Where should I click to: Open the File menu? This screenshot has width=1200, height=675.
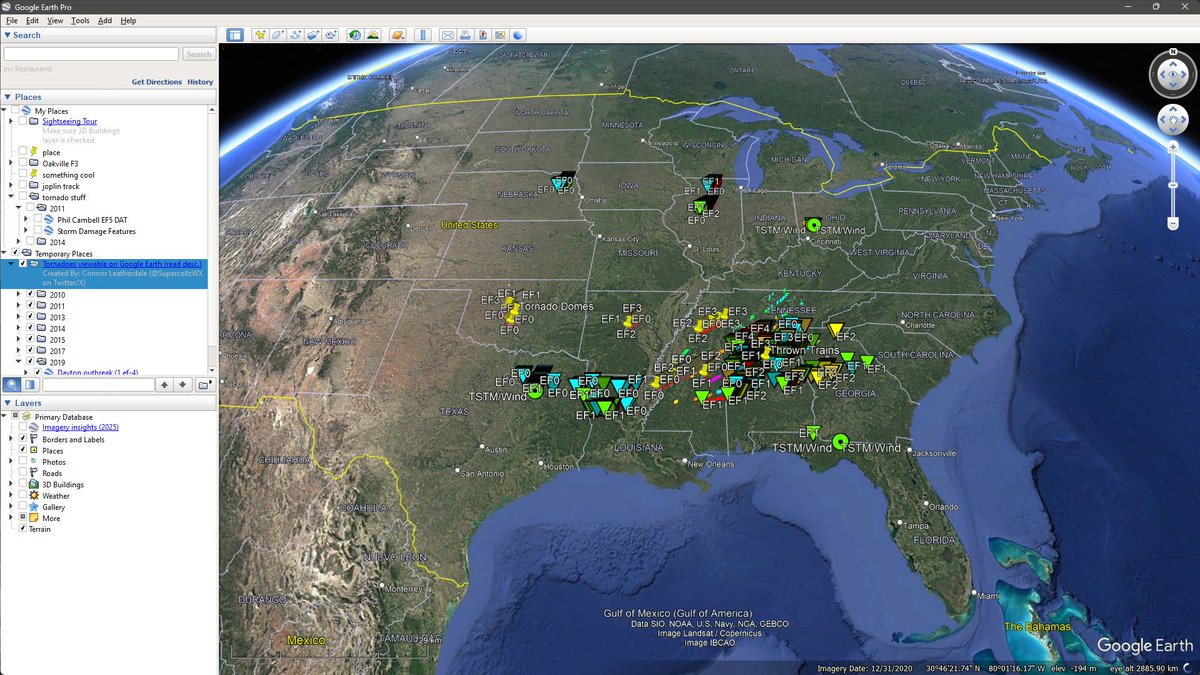pos(12,20)
